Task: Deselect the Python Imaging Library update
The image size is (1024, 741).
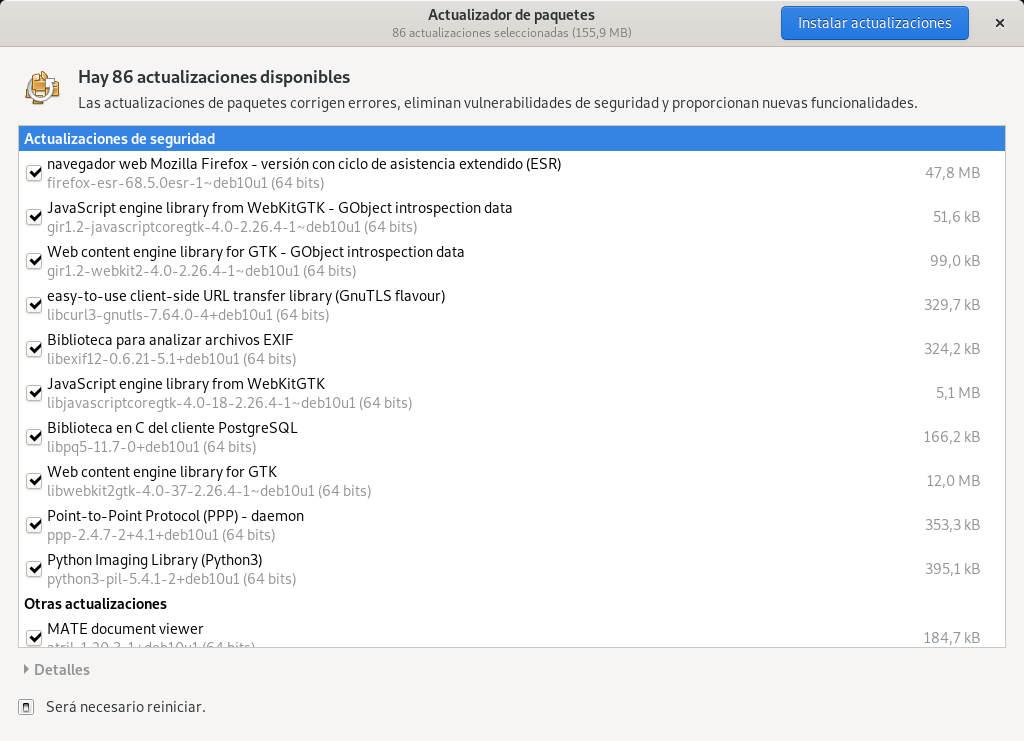Action: tap(33, 569)
